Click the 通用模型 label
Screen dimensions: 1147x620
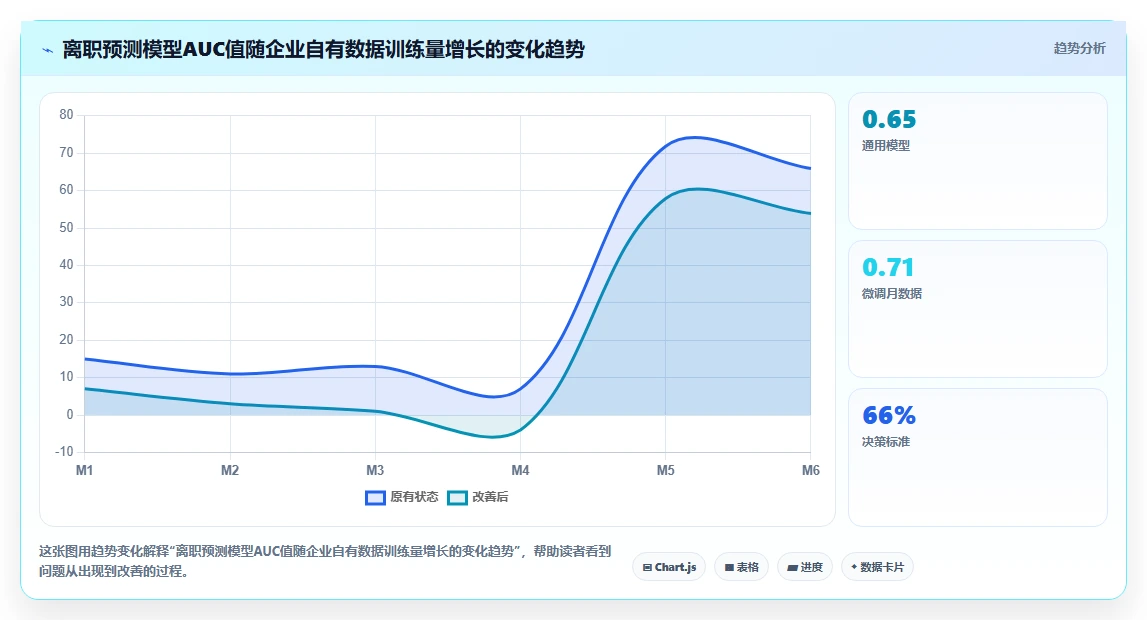(x=886, y=145)
